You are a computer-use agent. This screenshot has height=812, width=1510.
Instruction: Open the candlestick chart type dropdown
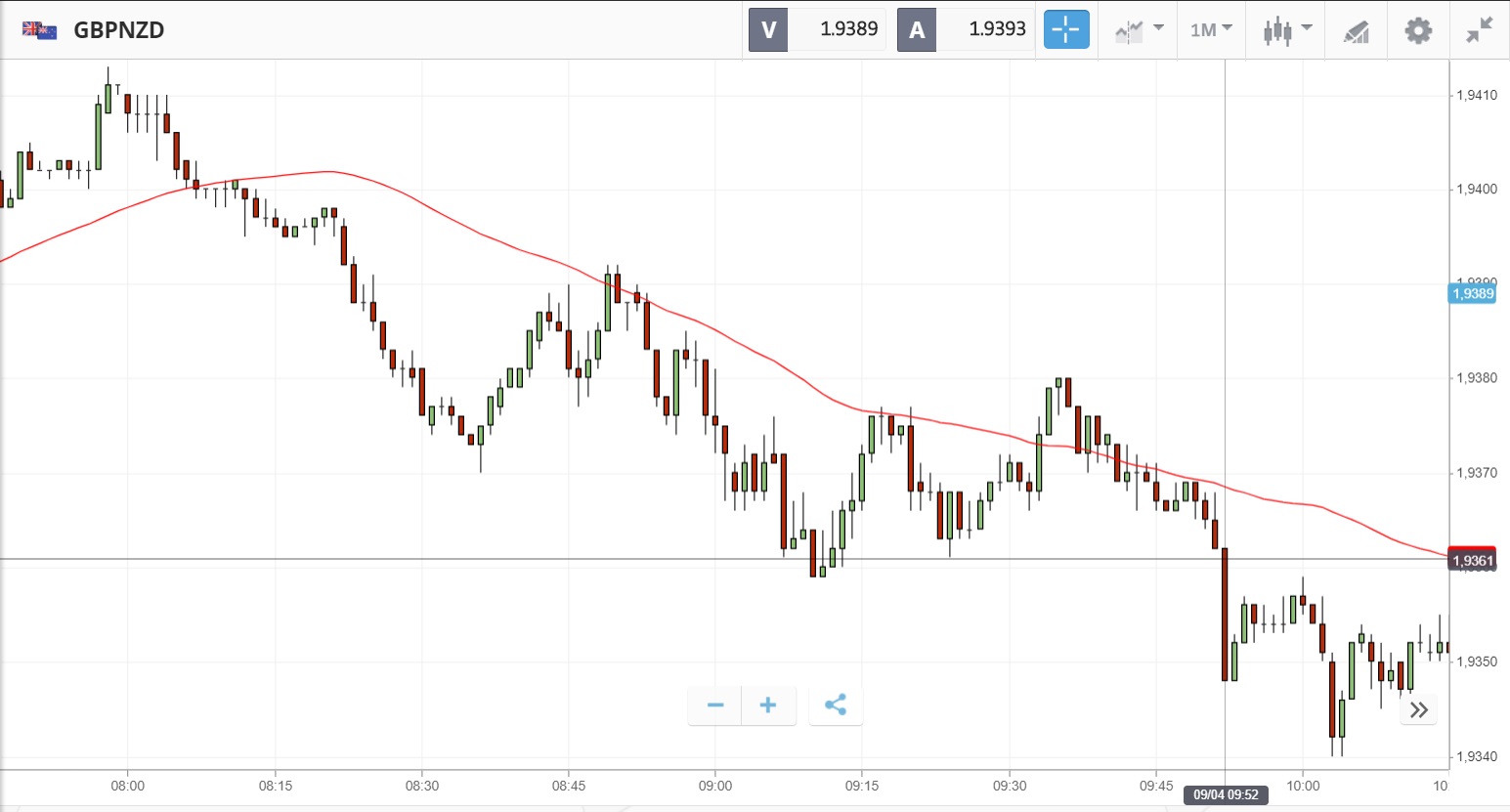pyautogui.click(x=1286, y=29)
